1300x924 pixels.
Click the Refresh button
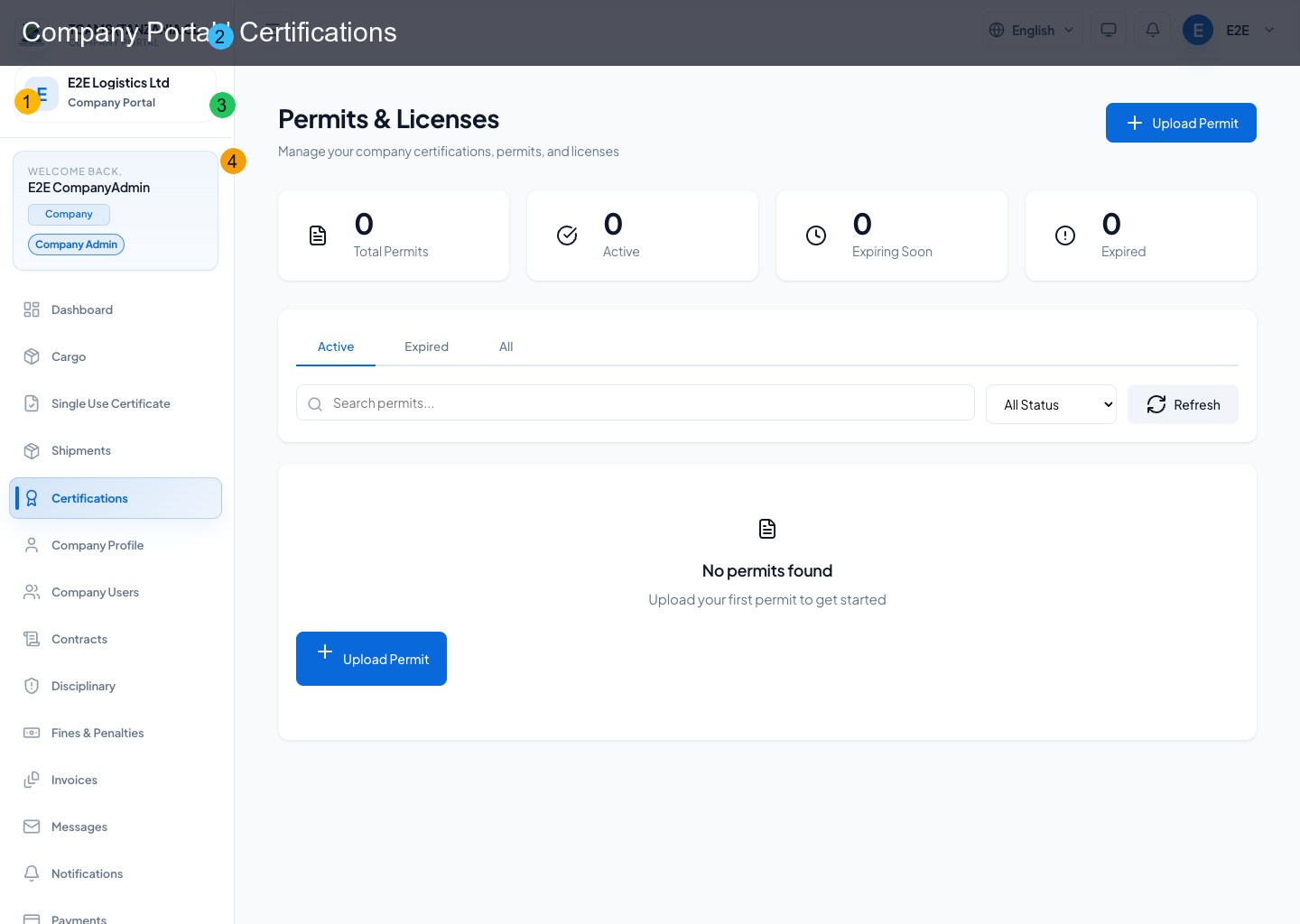click(1183, 404)
